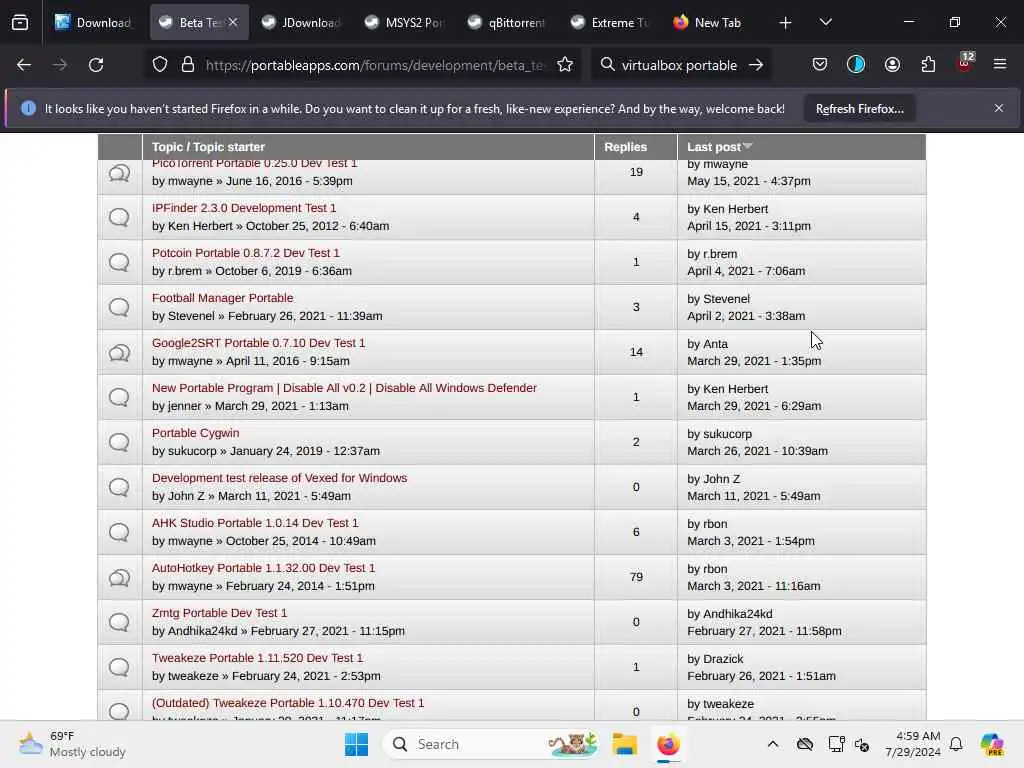Bookmark this page with the star icon
Viewport: 1024px width, 768px height.
(x=565, y=65)
